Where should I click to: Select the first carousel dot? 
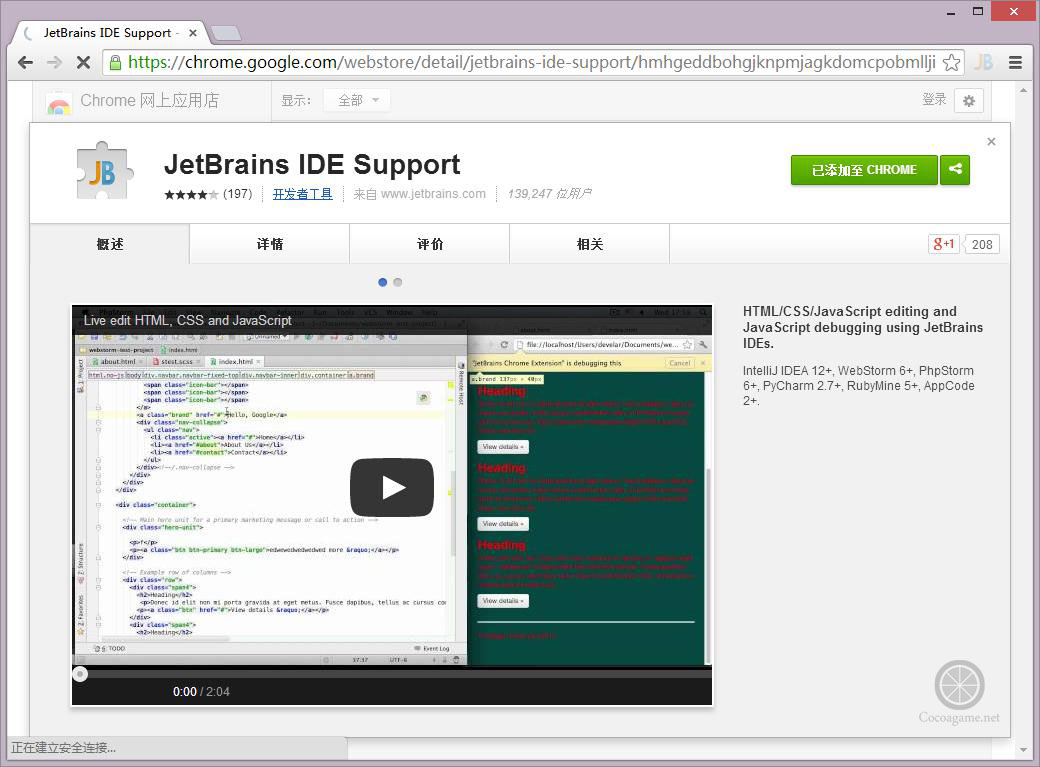(x=383, y=282)
